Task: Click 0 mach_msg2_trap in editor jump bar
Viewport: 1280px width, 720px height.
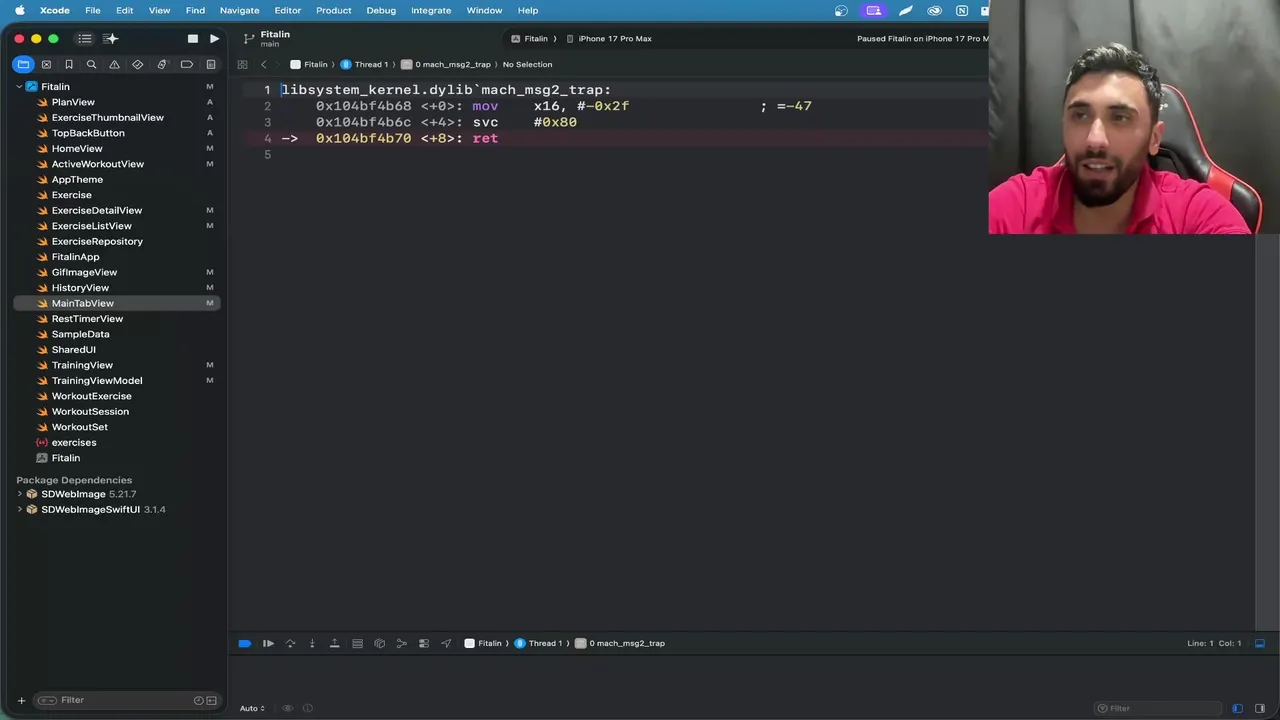Action: [446, 64]
